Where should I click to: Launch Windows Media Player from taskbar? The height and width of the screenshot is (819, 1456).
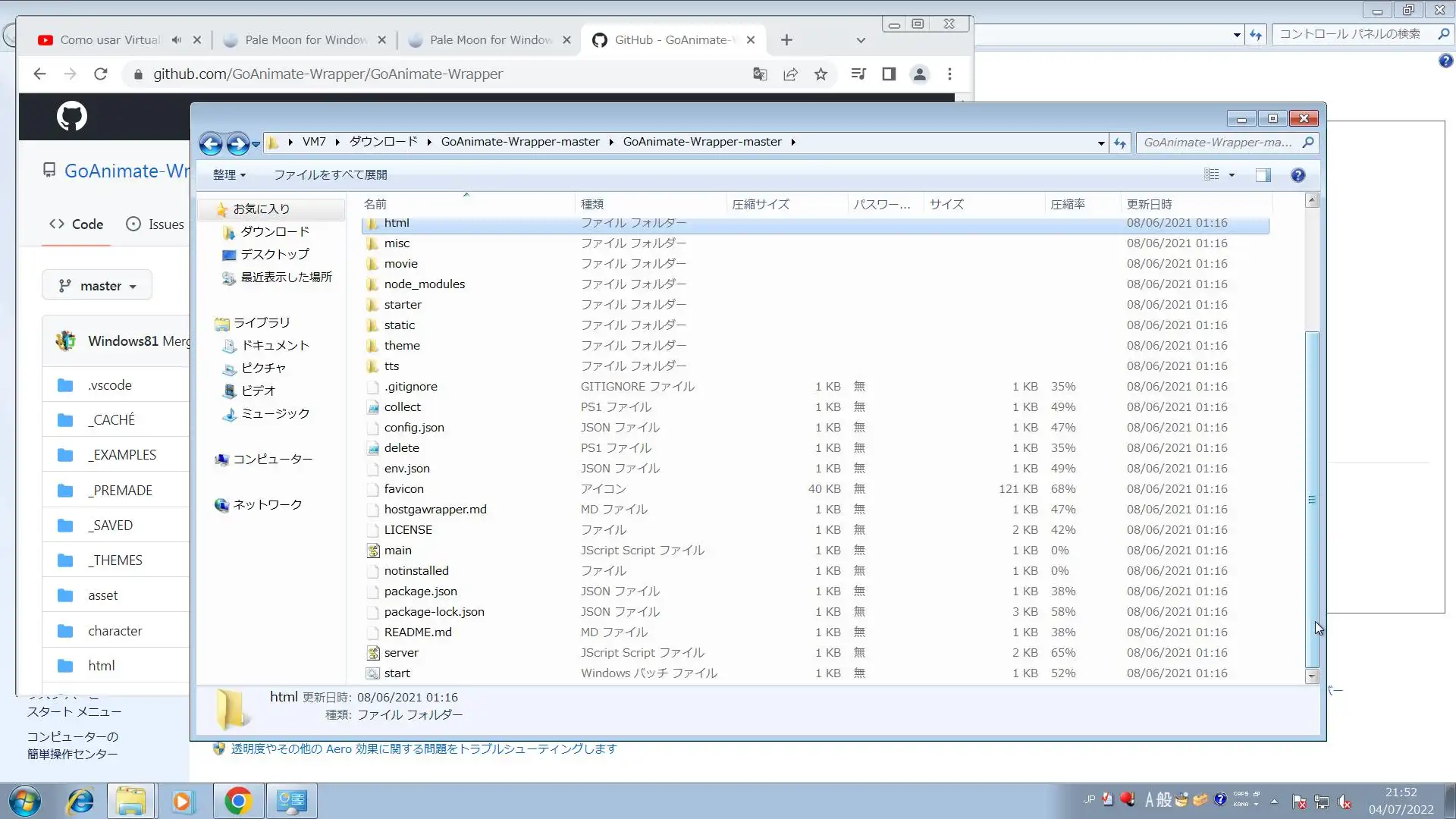[183, 801]
